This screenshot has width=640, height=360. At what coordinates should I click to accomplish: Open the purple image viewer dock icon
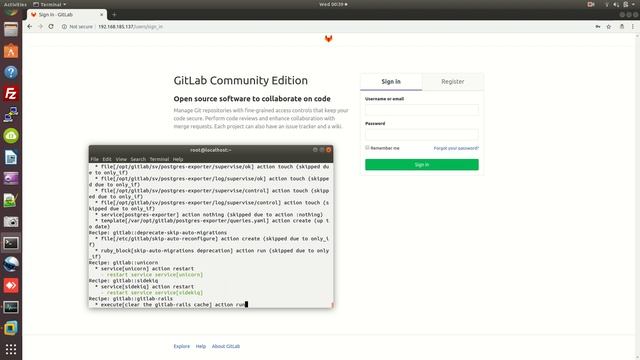tap(11, 179)
